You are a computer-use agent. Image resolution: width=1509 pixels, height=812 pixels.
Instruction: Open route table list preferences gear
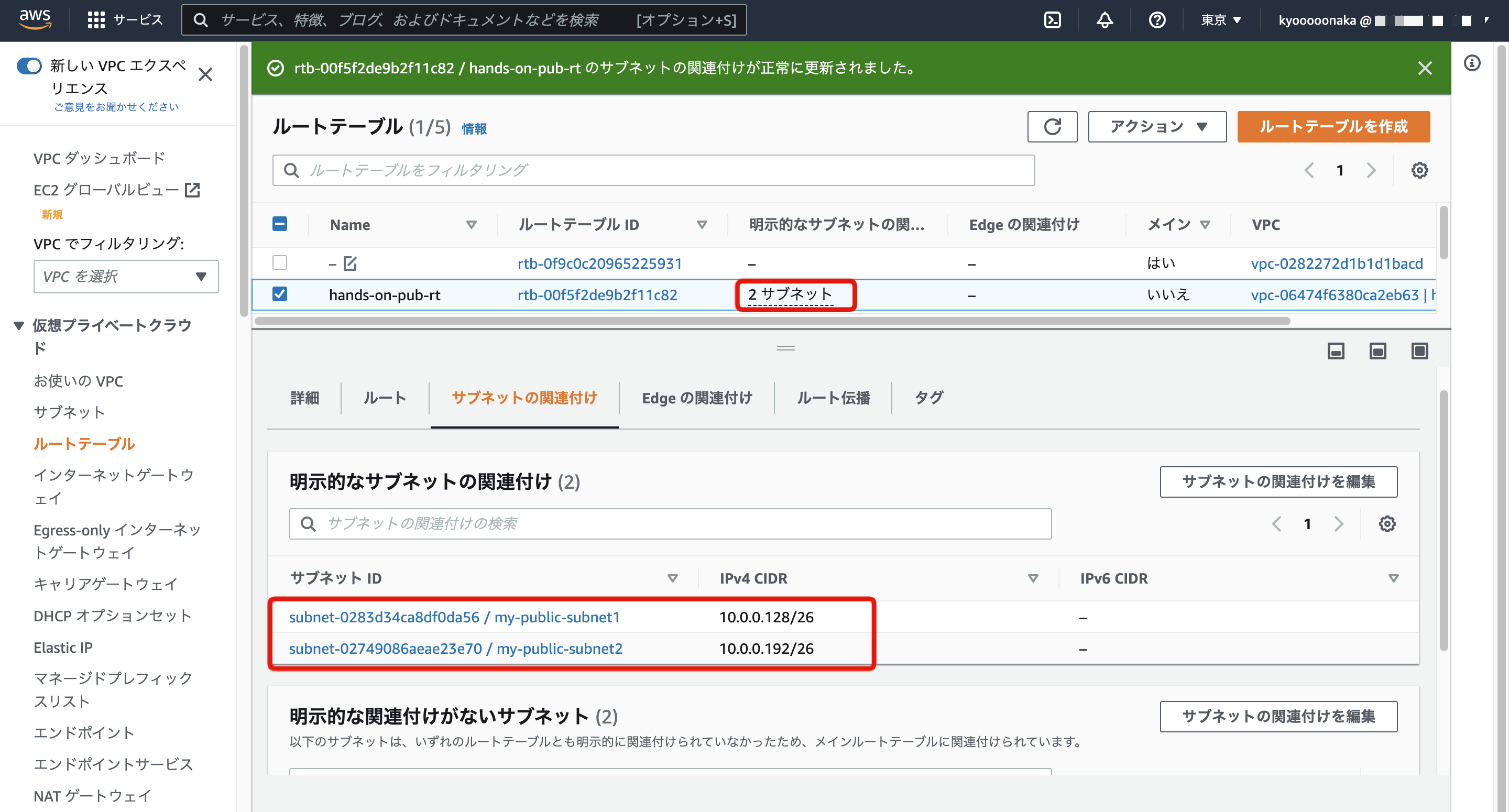1419,170
